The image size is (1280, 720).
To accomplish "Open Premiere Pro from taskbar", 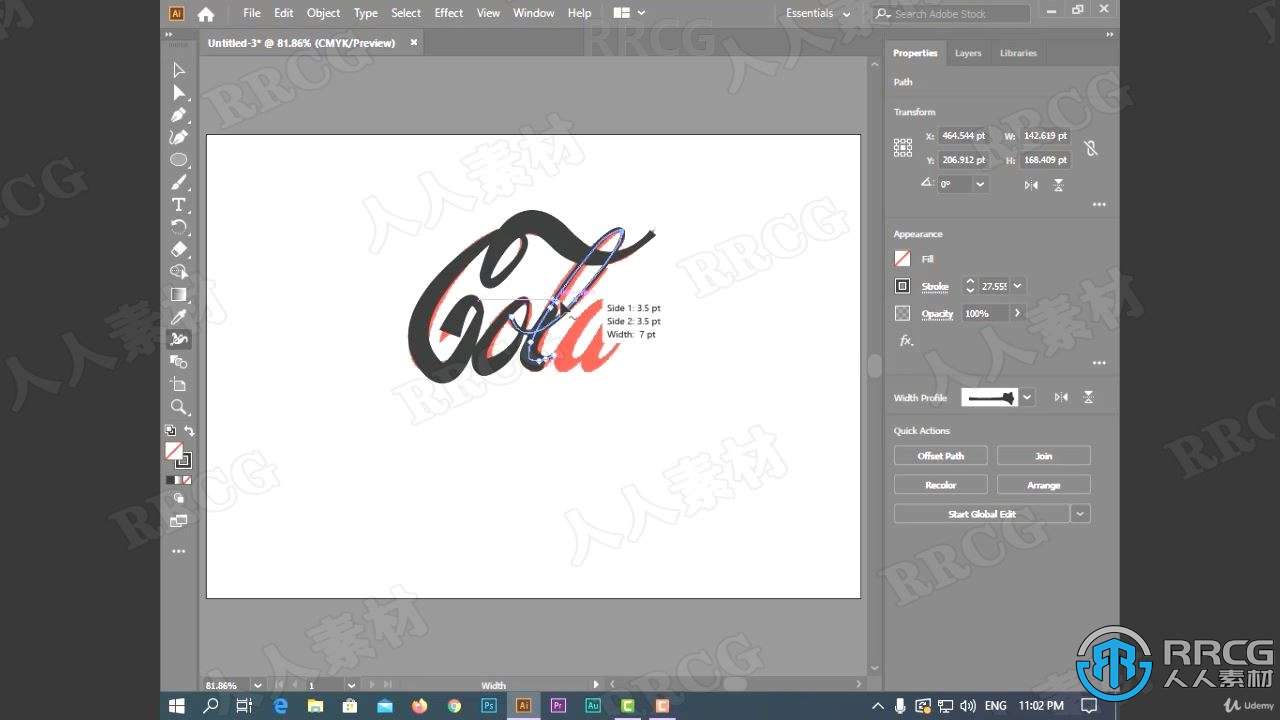I will [x=558, y=705].
